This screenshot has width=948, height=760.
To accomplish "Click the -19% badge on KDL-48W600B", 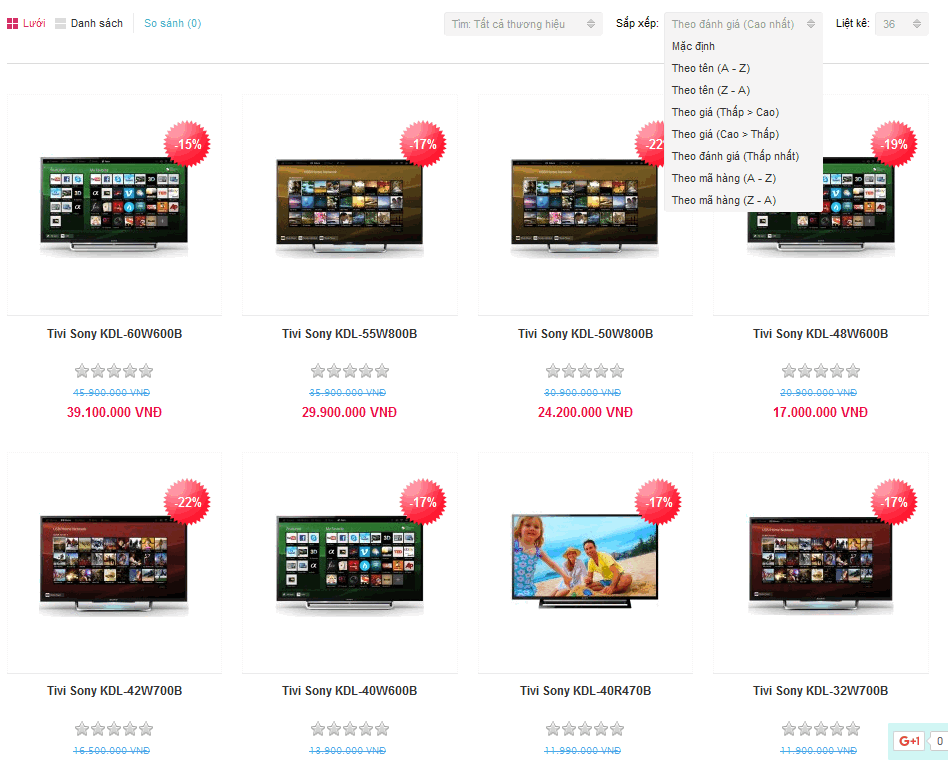I will click(x=894, y=144).
